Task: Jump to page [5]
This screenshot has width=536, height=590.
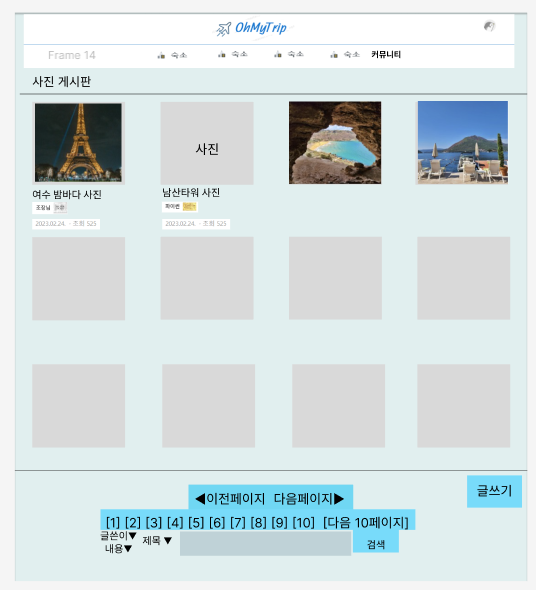Action: [196, 522]
